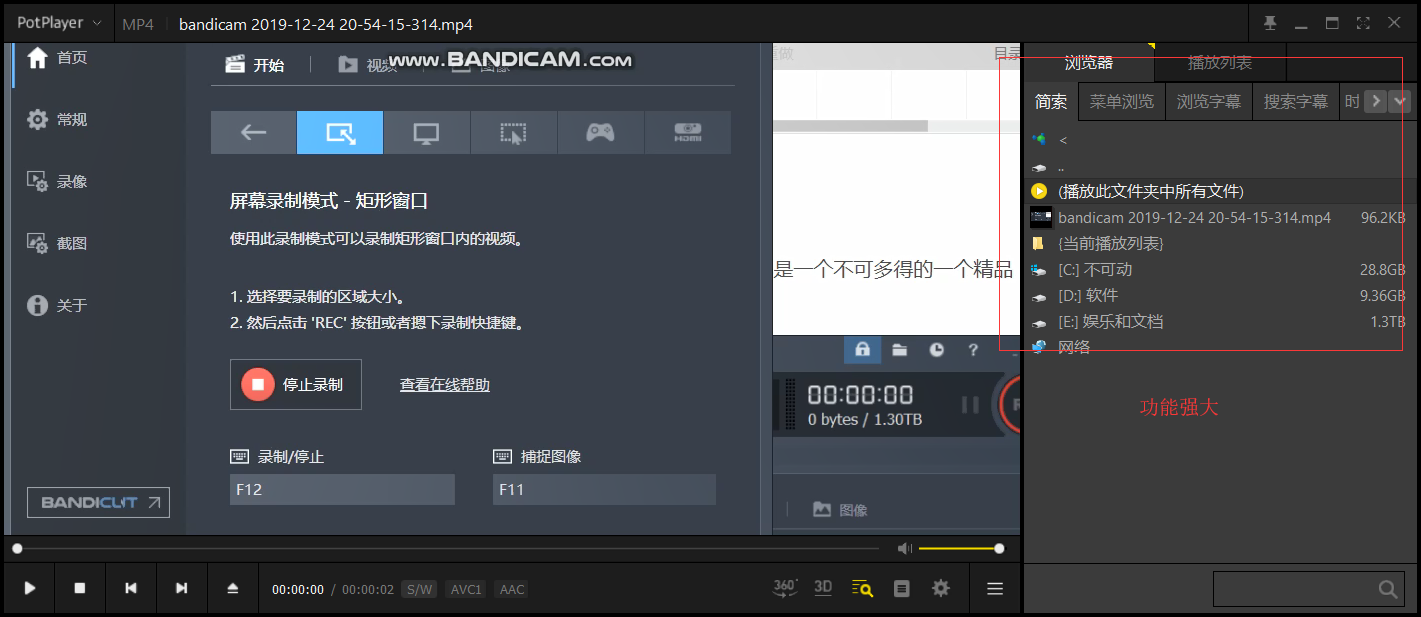Screen dimensions: 1421x617
Task: Toggle 360° video mode
Action: 785,588
